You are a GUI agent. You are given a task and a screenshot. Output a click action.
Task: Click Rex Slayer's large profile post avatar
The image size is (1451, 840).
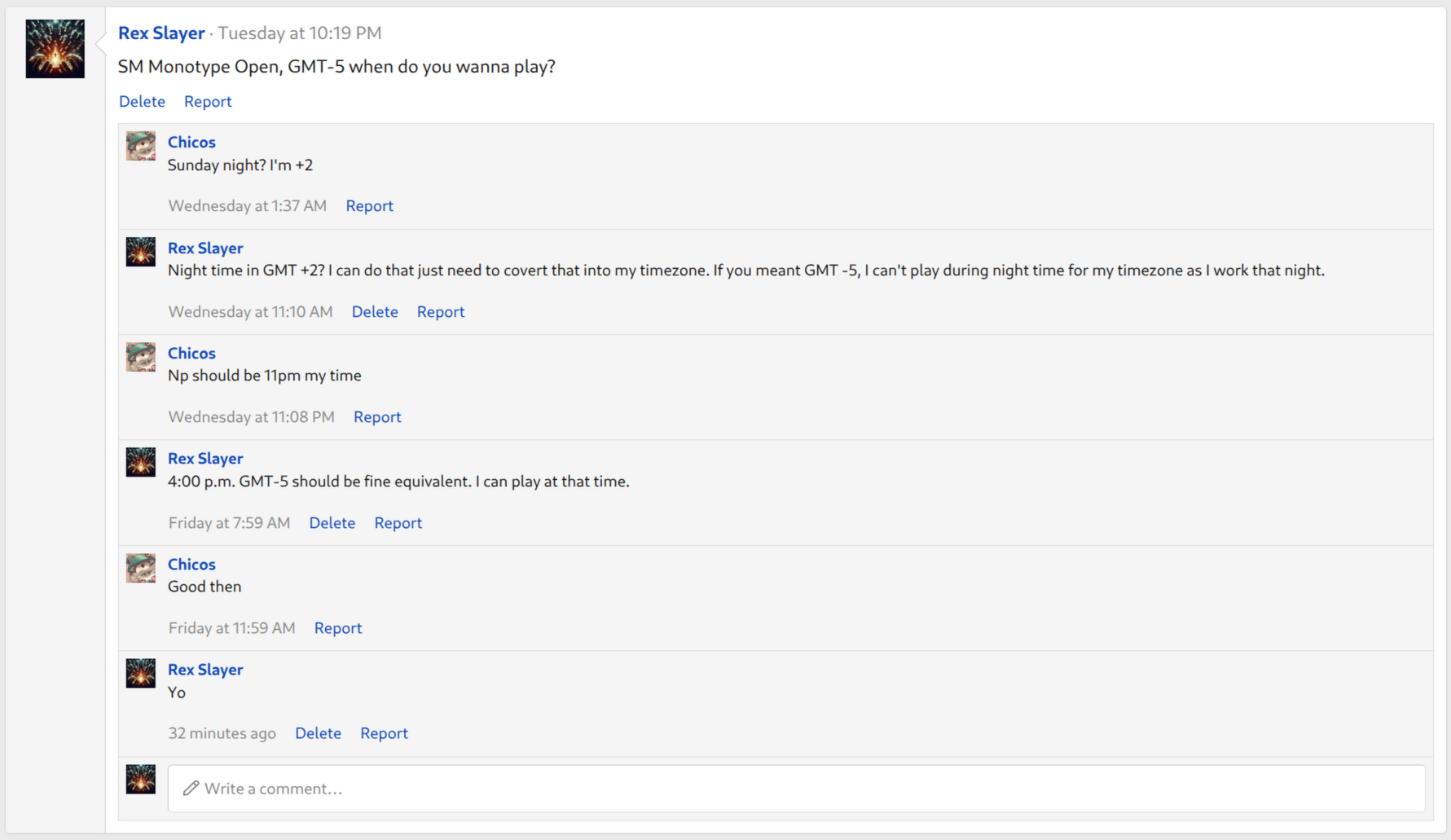[55, 49]
